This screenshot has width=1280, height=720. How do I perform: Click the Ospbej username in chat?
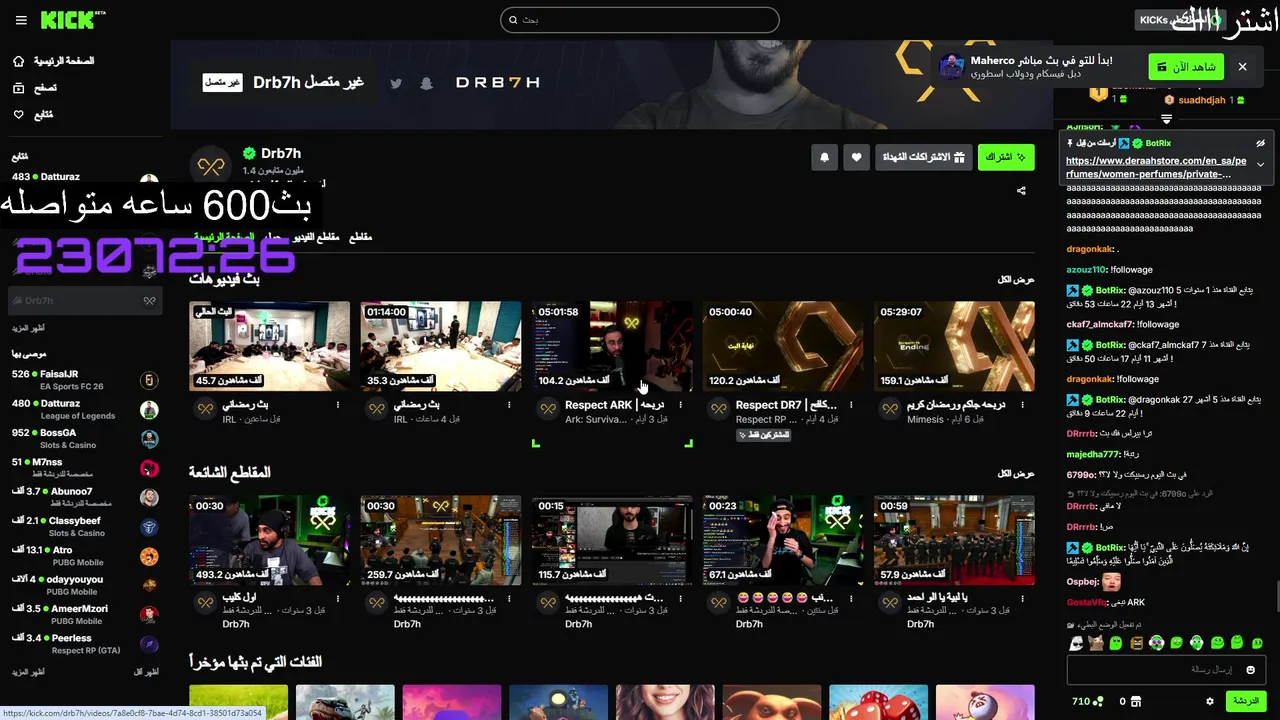[x=1083, y=582]
